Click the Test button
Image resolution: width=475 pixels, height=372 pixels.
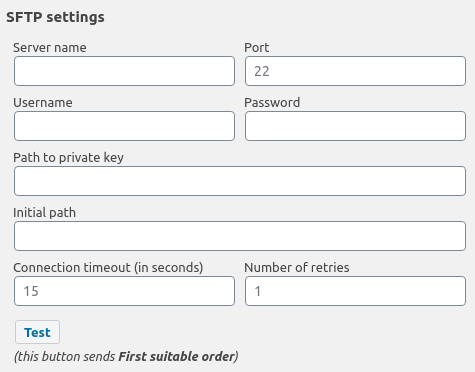click(x=37, y=332)
